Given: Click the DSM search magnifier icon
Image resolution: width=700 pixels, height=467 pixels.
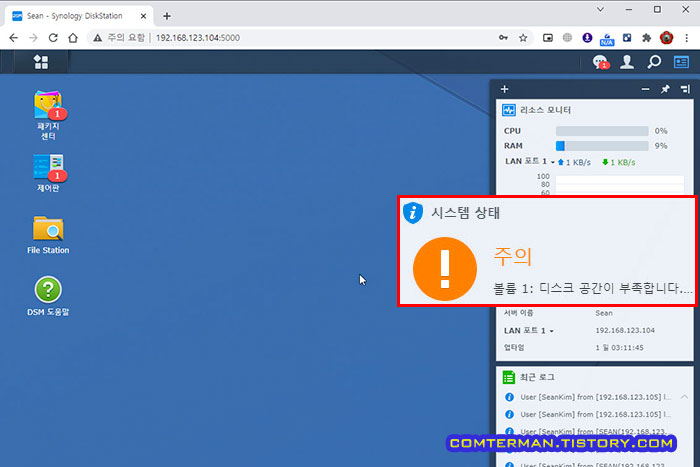Looking at the screenshot, I should [x=654, y=62].
